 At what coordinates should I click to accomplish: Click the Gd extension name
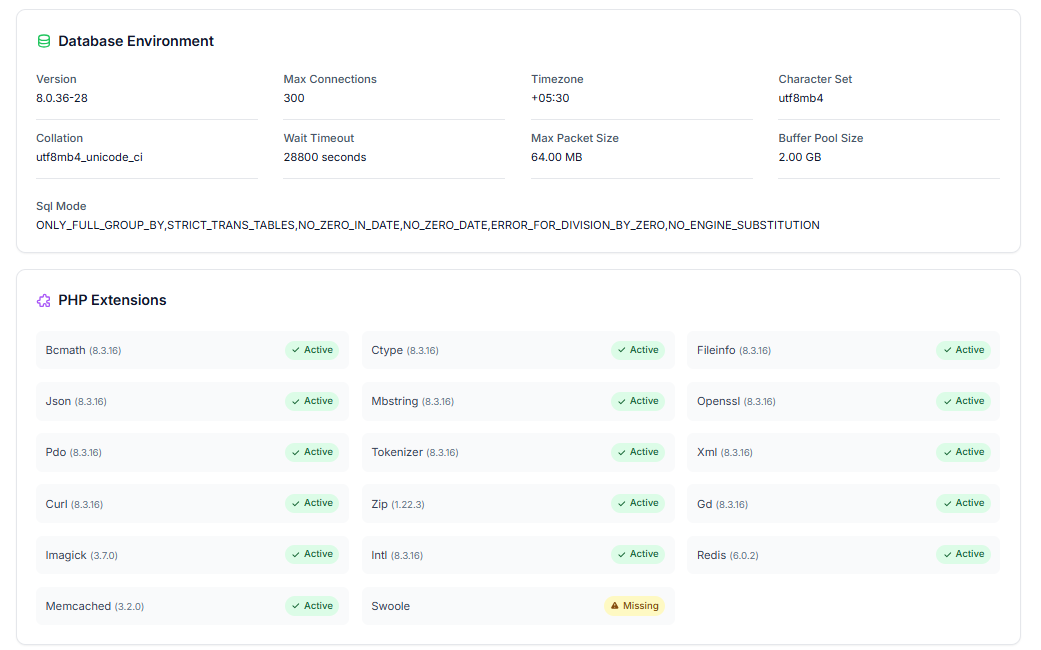(x=704, y=504)
